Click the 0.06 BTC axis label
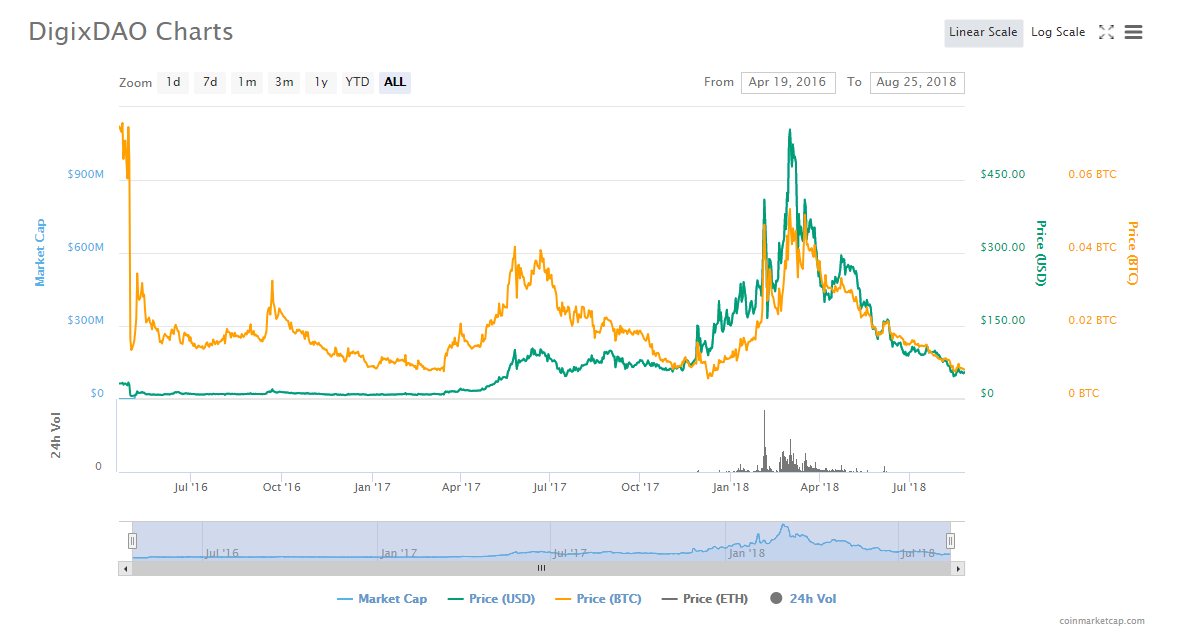This screenshot has width=1178, height=634. point(1092,174)
